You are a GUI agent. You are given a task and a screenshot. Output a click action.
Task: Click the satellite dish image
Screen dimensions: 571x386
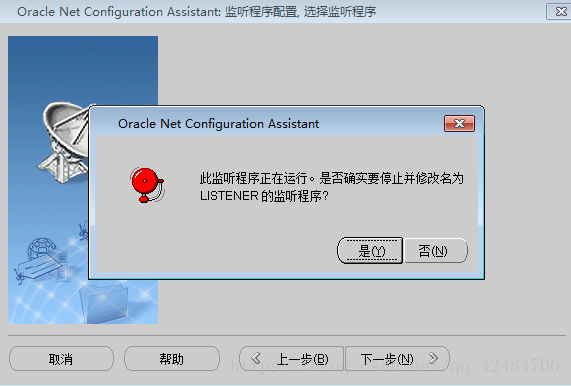64,142
